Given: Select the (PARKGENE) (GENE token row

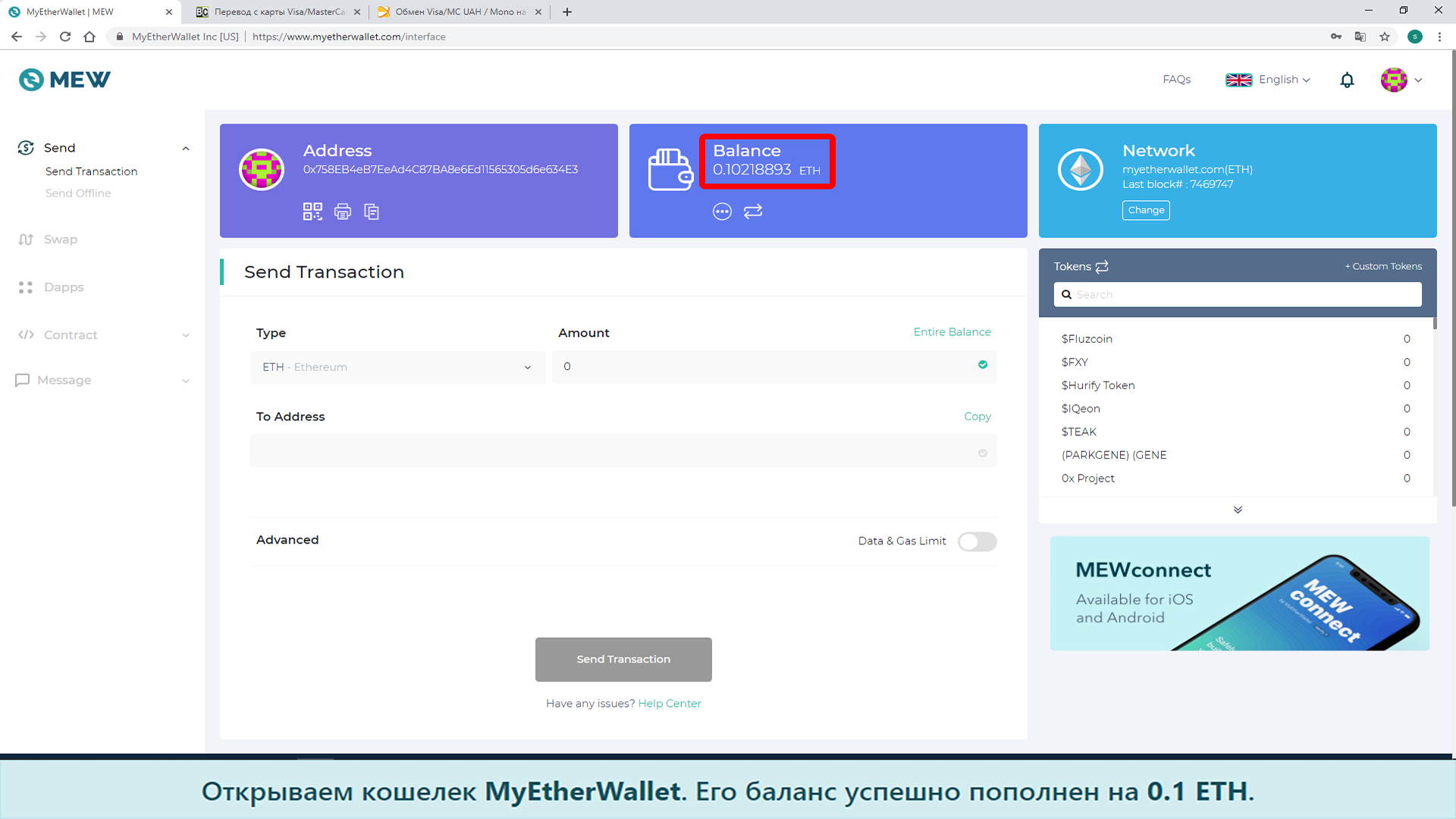Looking at the screenshot, I should (x=1235, y=455).
